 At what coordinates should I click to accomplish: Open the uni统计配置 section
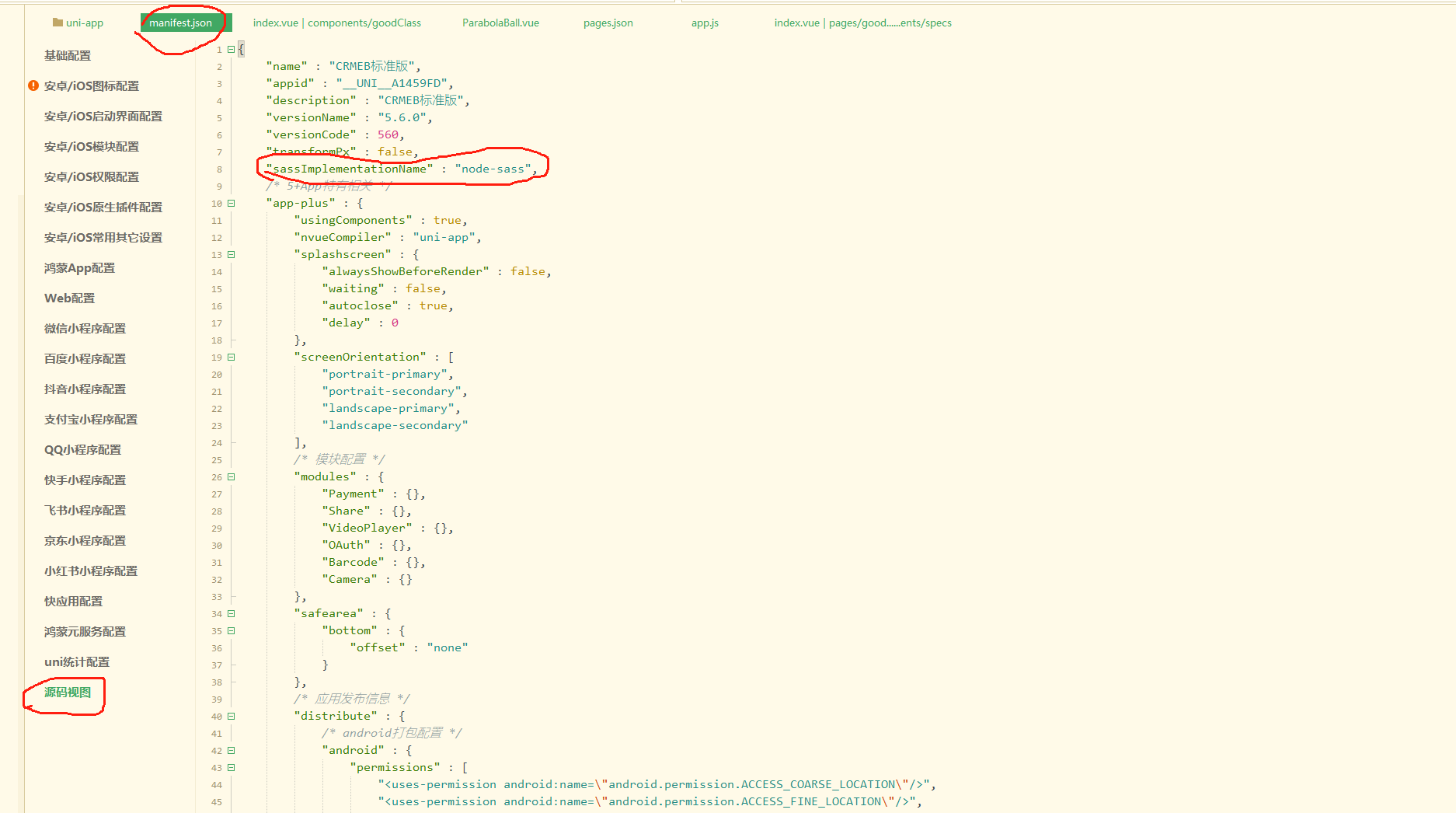(77, 661)
